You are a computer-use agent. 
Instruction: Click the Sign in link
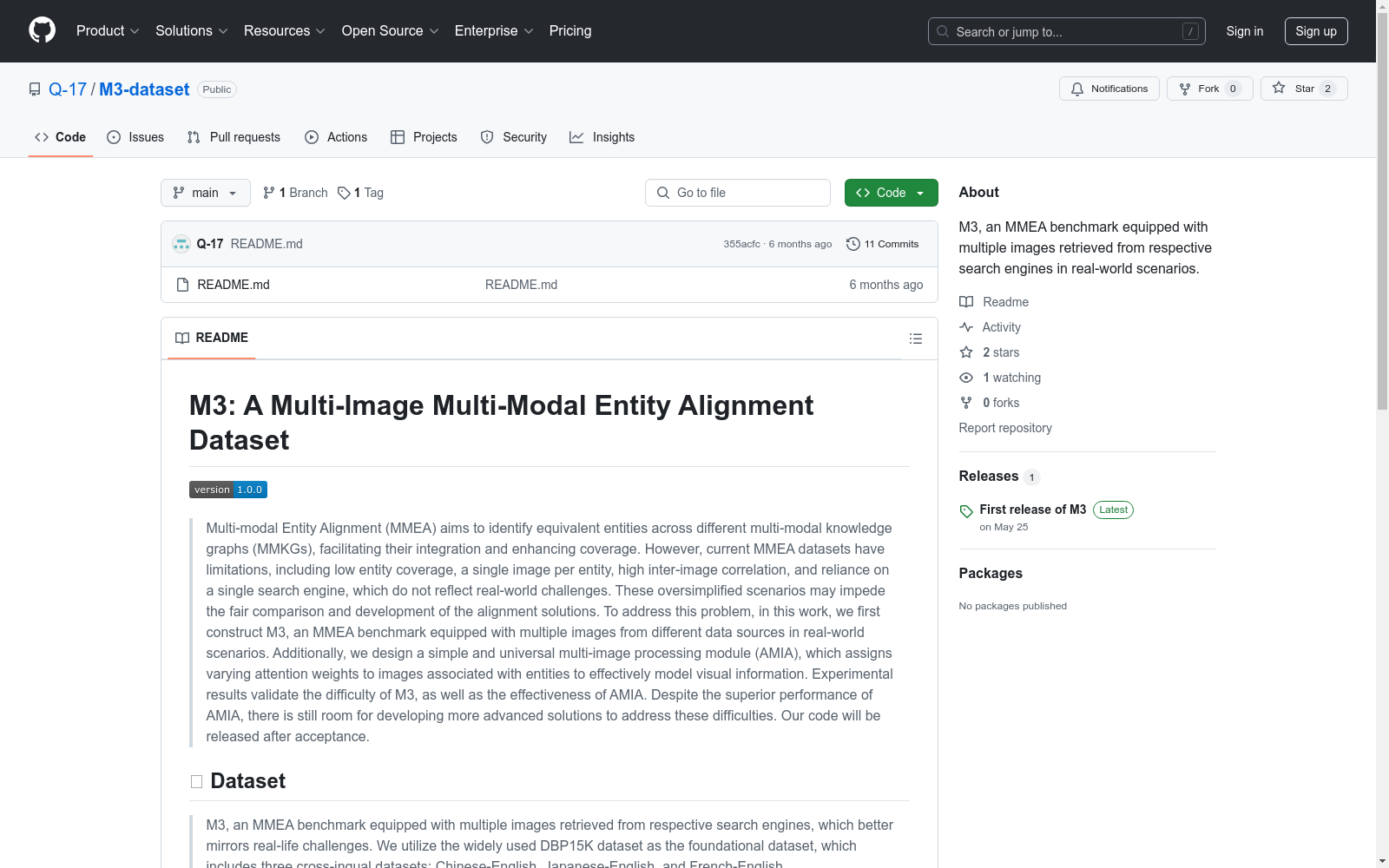(x=1245, y=31)
